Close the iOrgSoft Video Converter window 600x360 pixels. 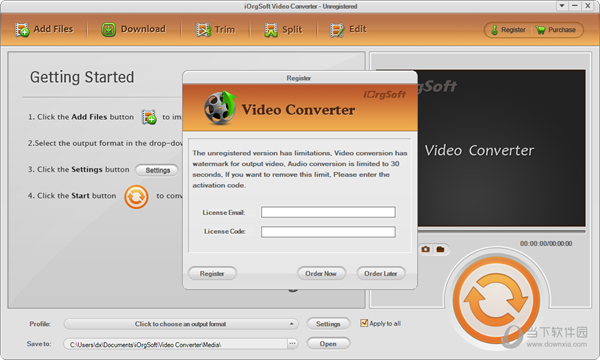pyautogui.click(x=588, y=5)
